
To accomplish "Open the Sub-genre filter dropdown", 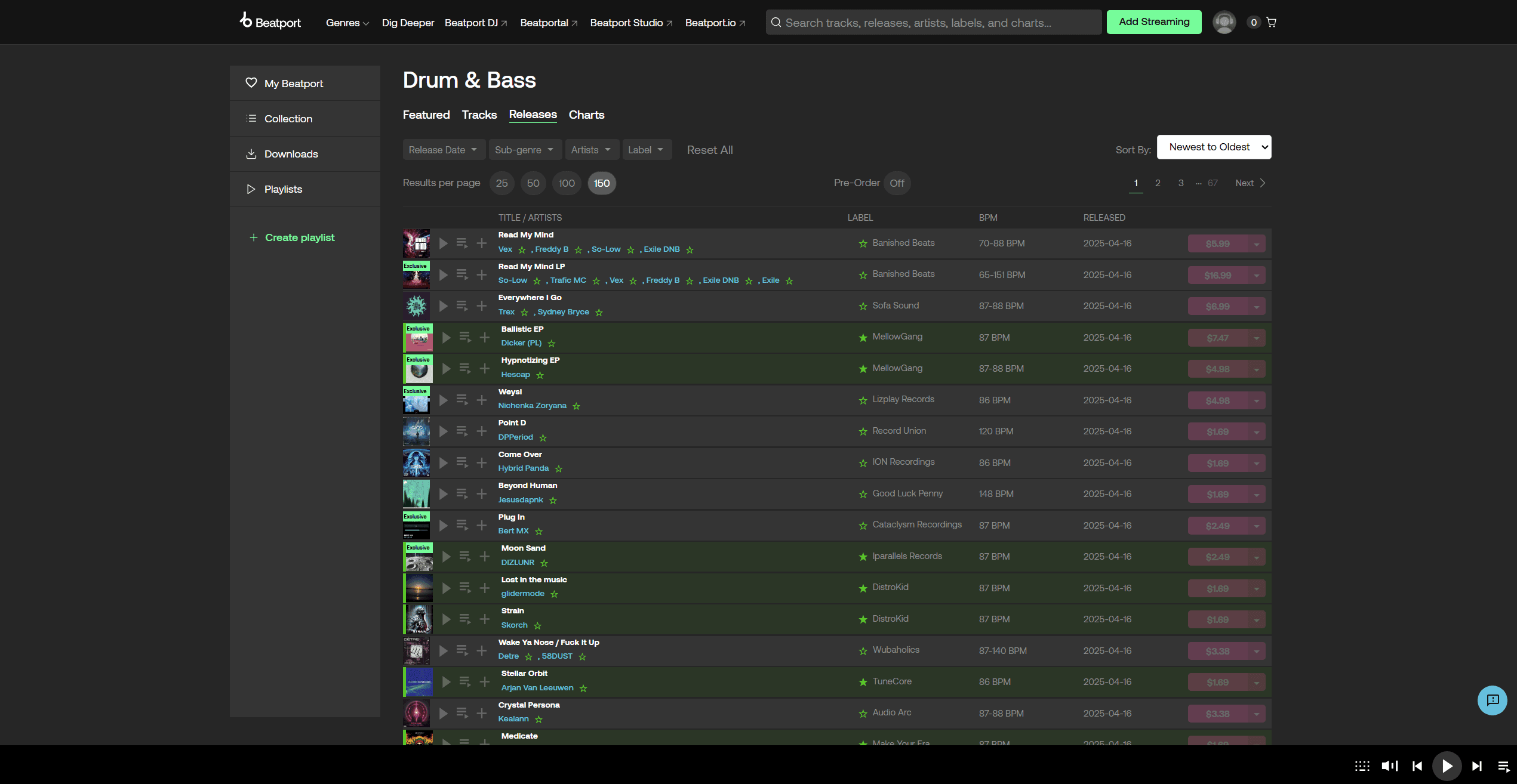I will (x=524, y=150).
